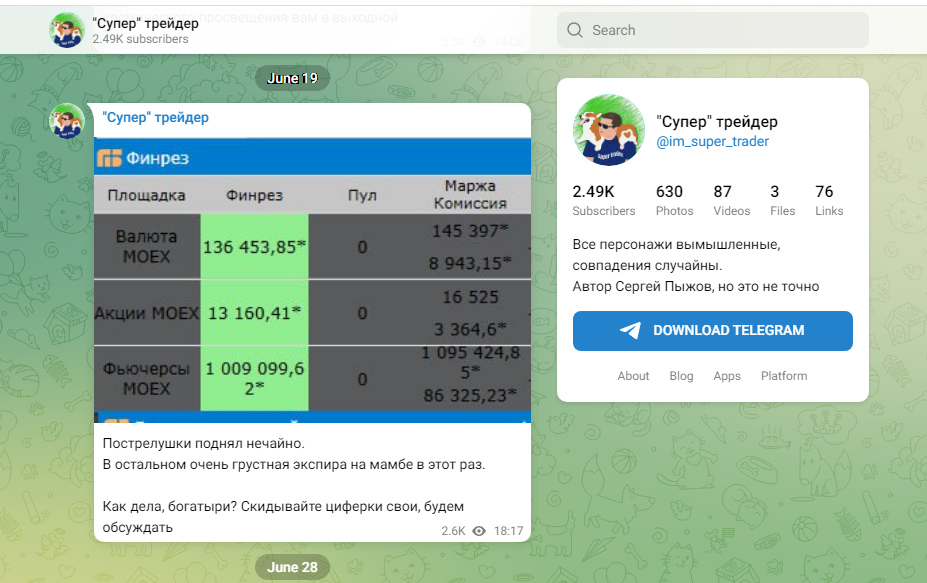Image resolution: width=927 pixels, height=583 pixels.
Task: Click the 2.49K subscribers header text
Action: 140,39
